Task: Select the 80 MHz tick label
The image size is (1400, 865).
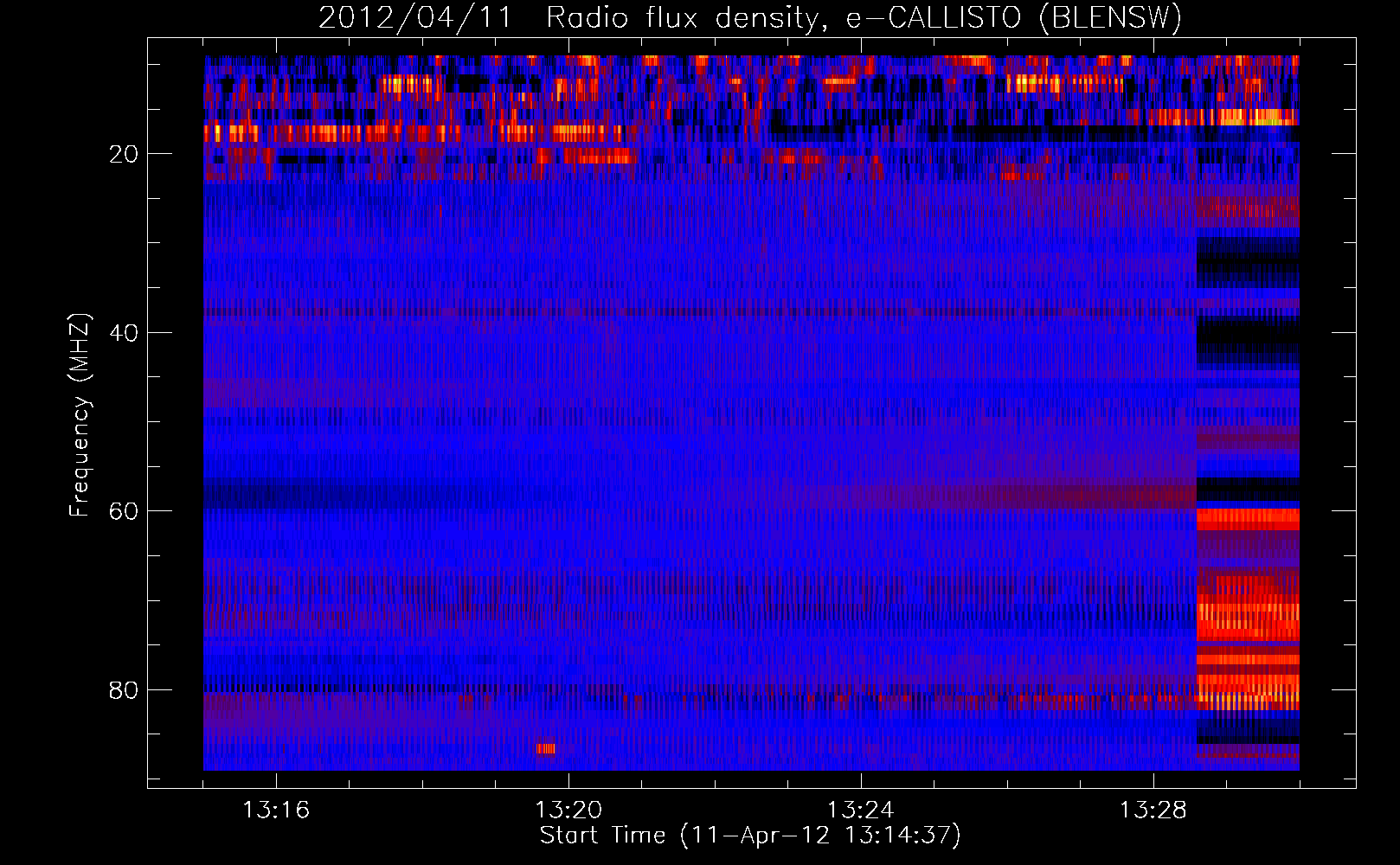Action: 124,690
